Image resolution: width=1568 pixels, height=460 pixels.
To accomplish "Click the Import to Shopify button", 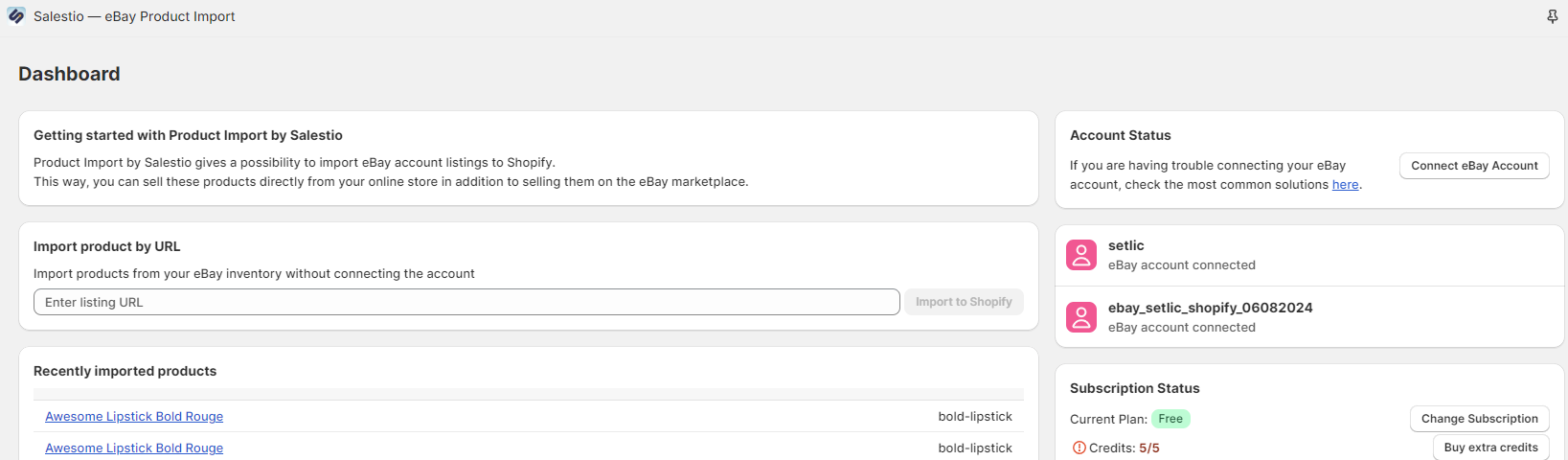I will coord(964,302).
